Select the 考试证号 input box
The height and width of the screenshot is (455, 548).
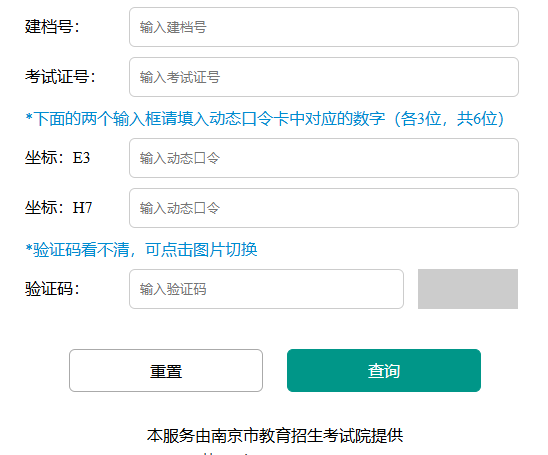[x=324, y=77]
